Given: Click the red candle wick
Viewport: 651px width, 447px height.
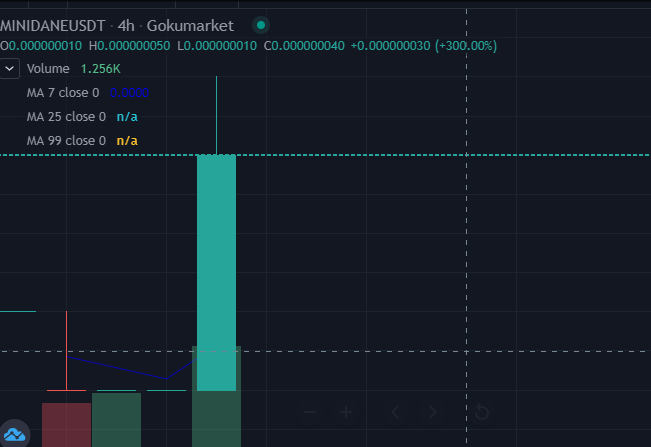Looking at the screenshot, I should click(x=66, y=350).
